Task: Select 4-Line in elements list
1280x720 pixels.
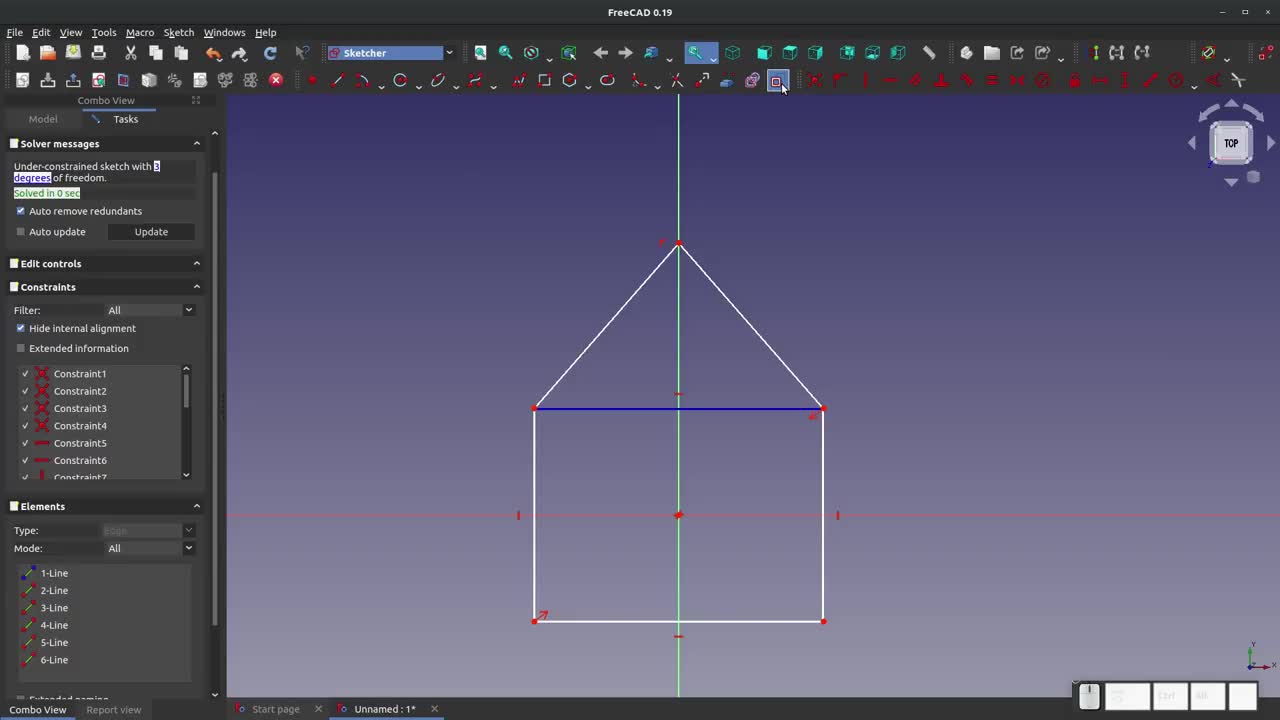Action: coord(54,625)
